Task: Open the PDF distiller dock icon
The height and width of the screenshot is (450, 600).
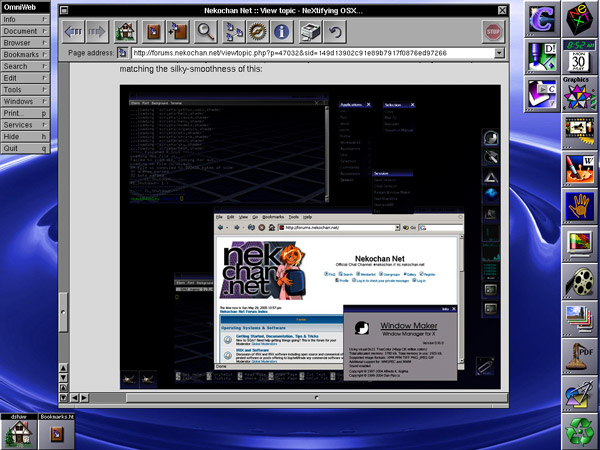Action: pyautogui.click(x=580, y=356)
